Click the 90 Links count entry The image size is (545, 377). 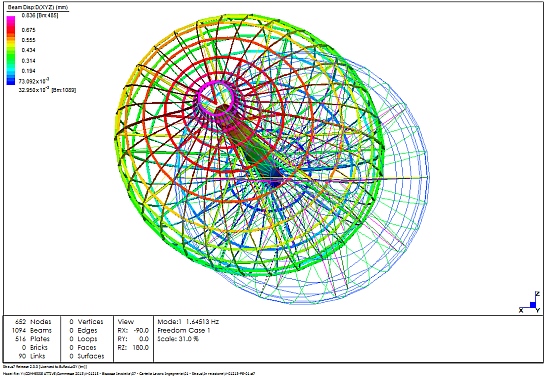(x=33, y=356)
